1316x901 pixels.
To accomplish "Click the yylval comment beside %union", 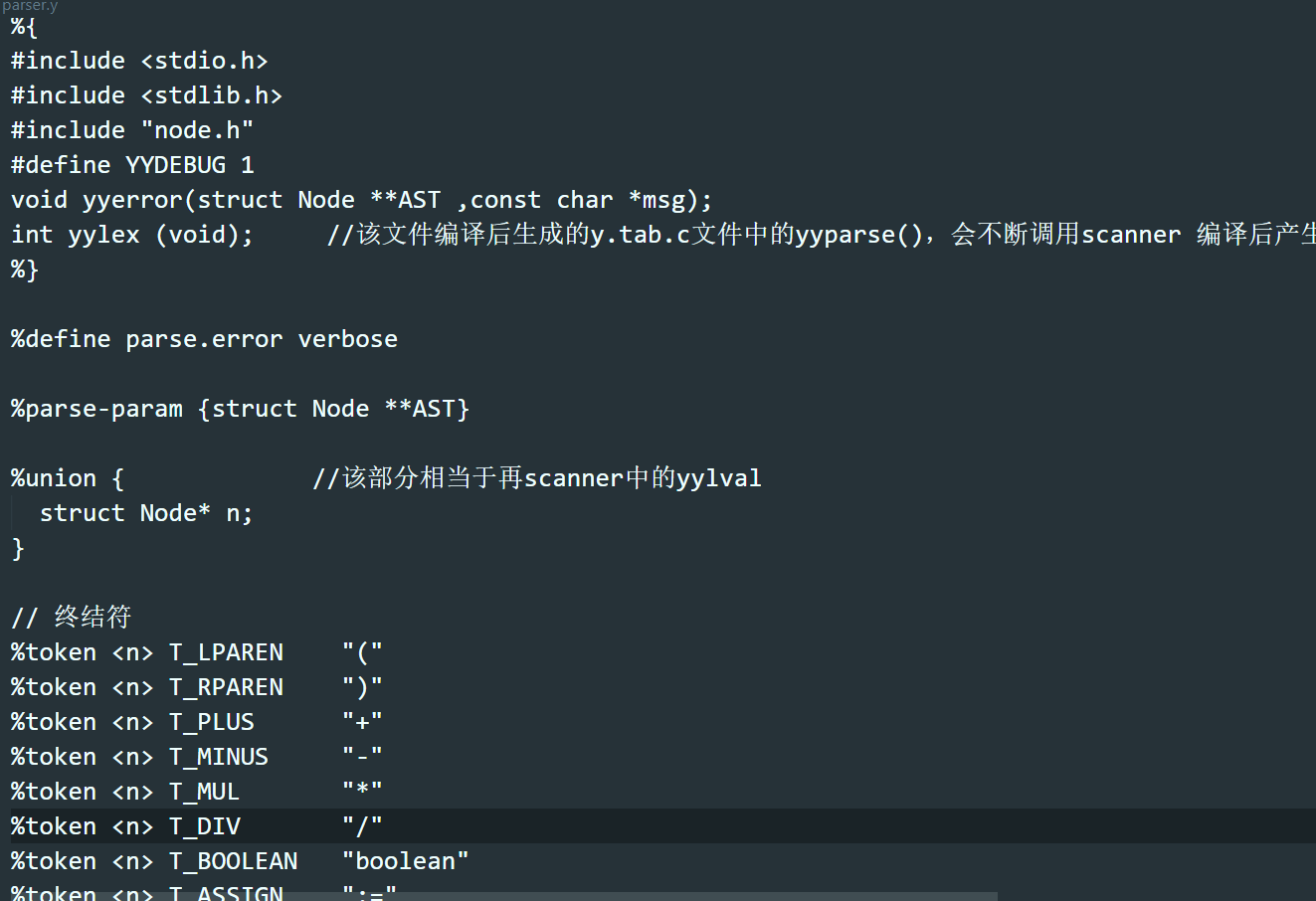I will coord(537,478).
